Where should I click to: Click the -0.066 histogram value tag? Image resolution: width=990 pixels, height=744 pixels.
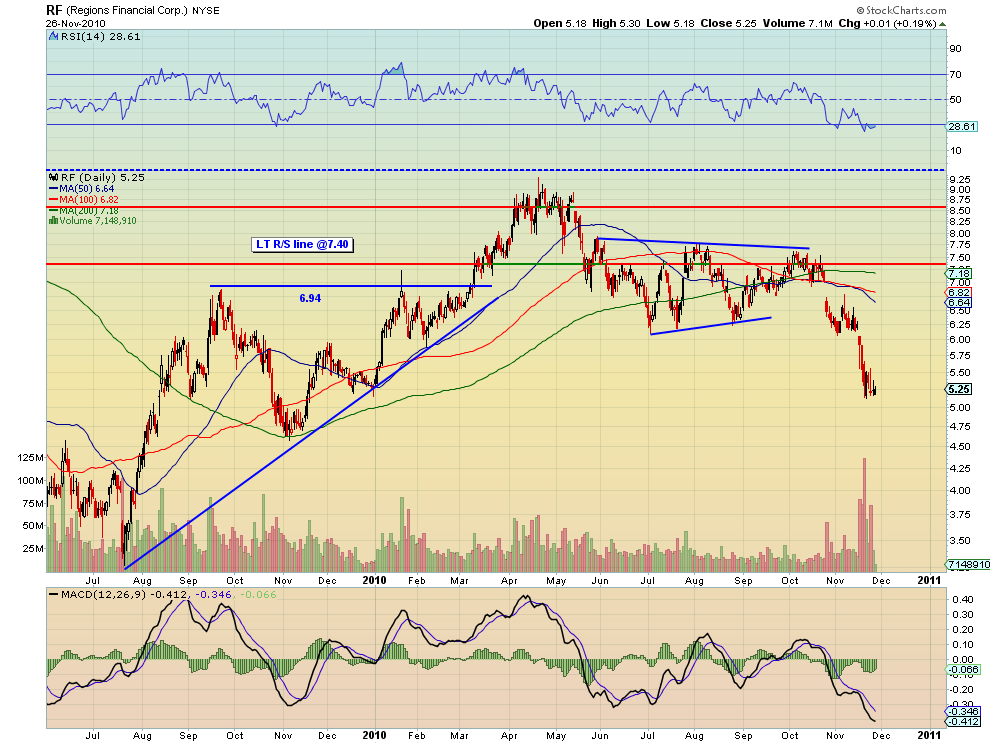point(963,669)
